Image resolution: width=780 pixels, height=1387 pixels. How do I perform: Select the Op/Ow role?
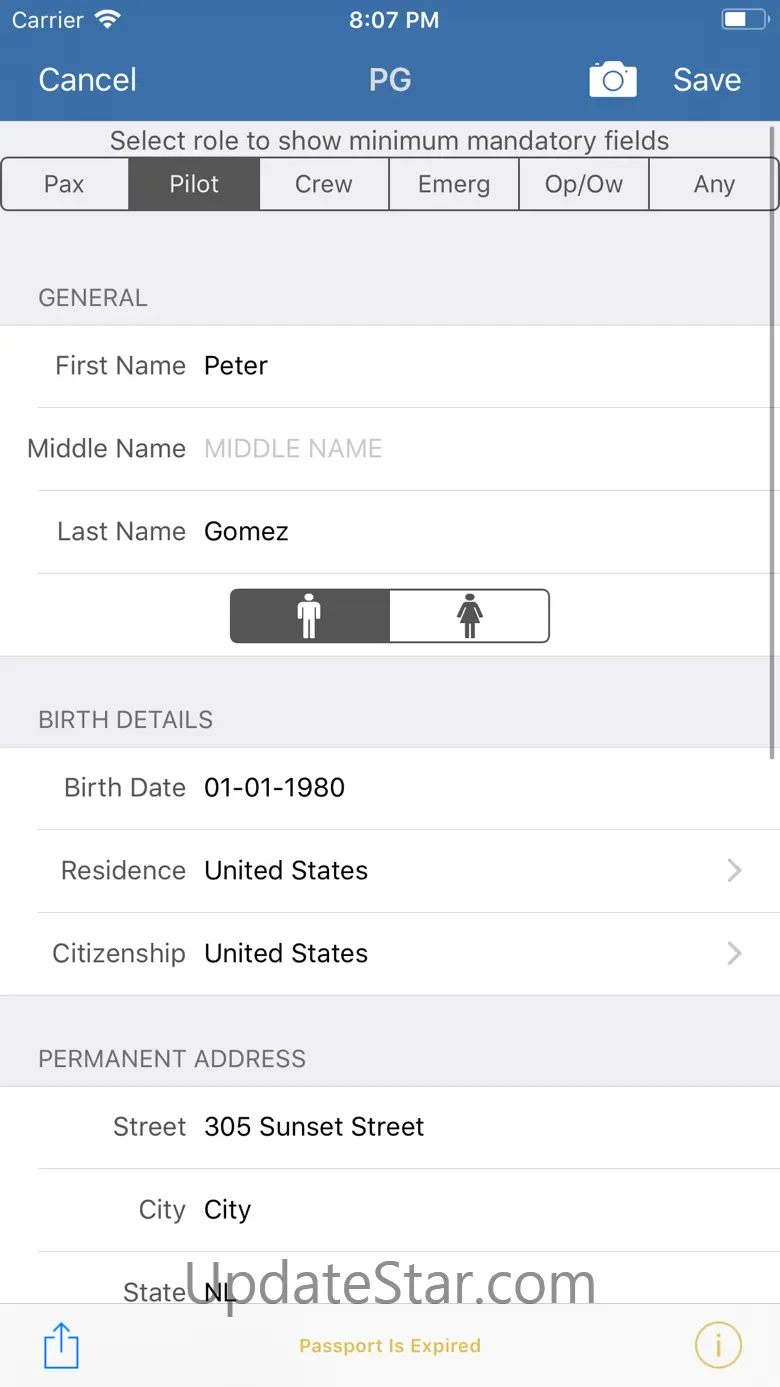584,184
